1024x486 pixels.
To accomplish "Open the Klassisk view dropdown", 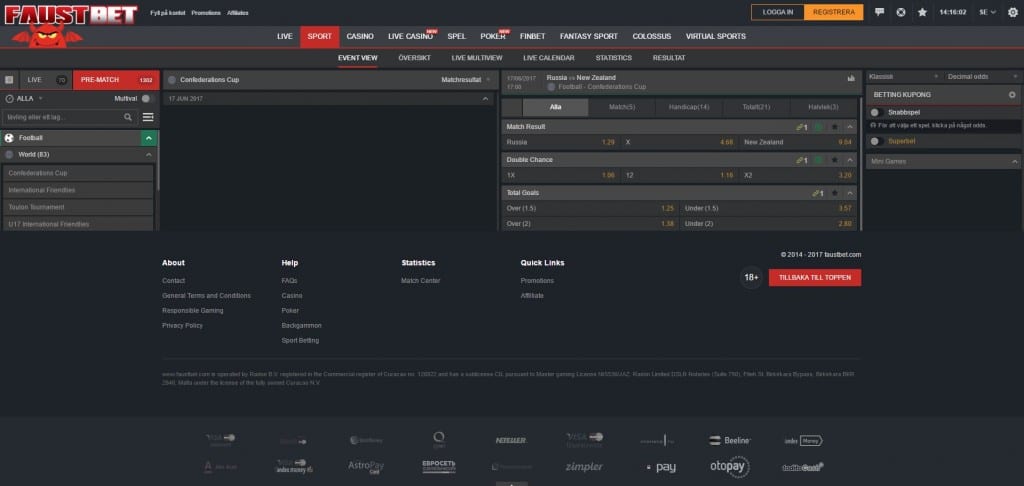I will (903, 76).
